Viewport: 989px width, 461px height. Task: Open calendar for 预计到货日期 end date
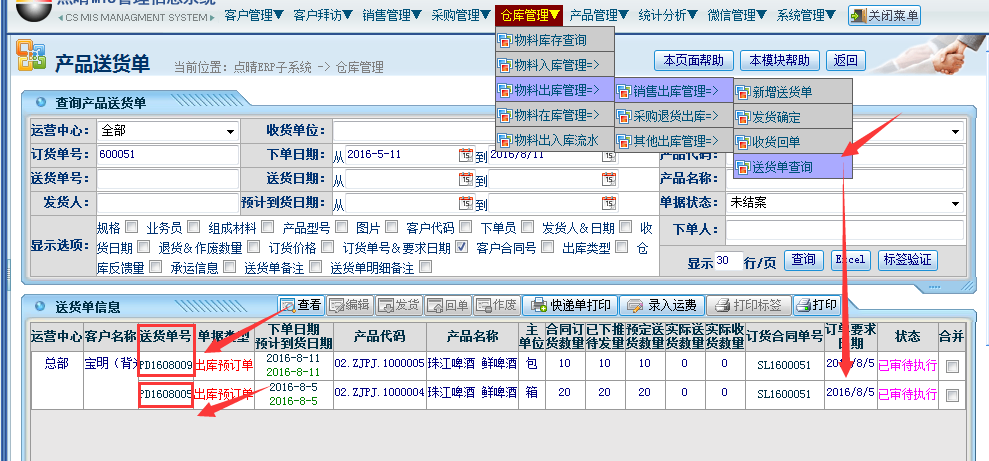608,204
